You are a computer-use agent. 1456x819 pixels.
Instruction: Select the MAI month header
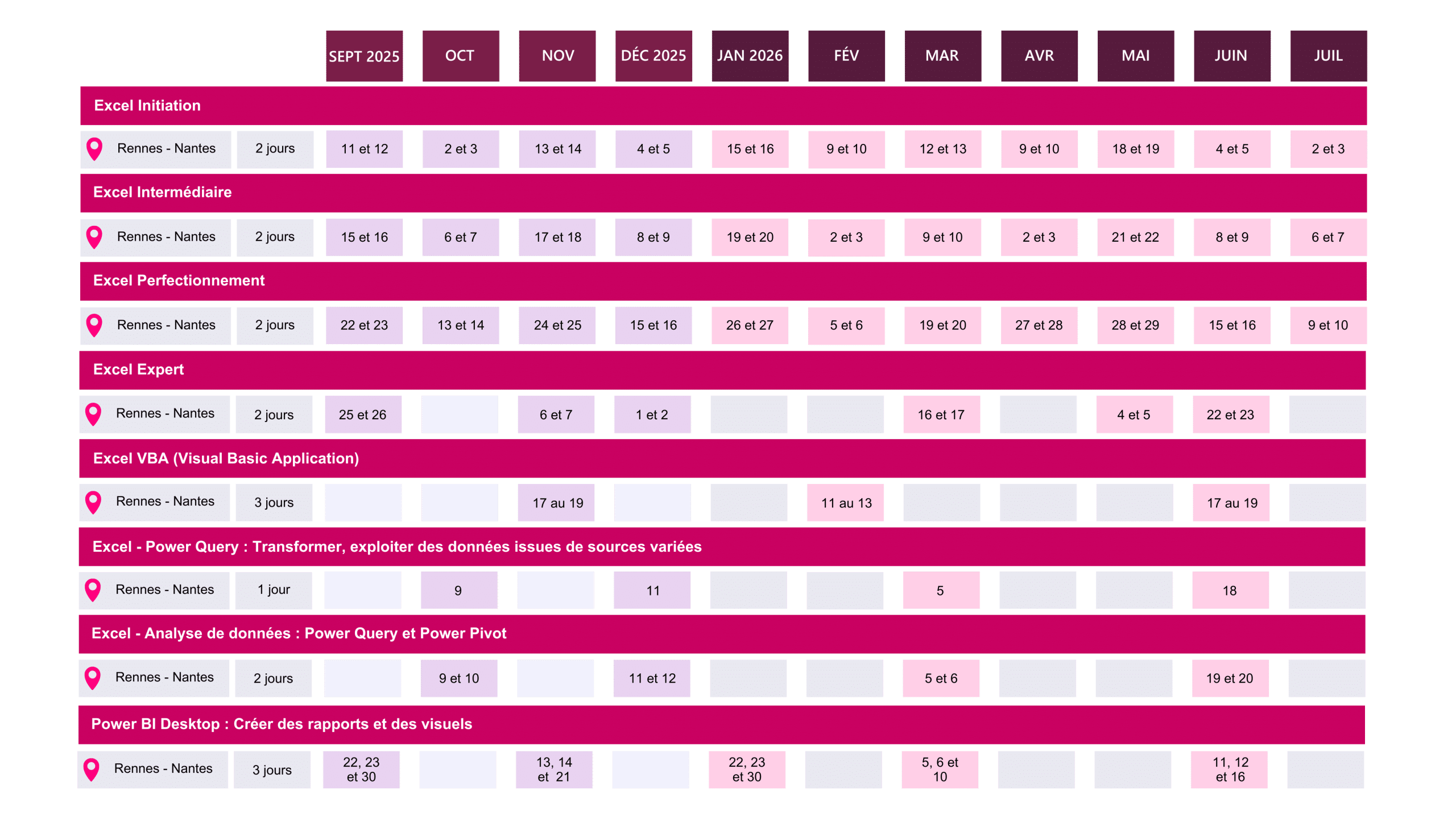point(1136,56)
